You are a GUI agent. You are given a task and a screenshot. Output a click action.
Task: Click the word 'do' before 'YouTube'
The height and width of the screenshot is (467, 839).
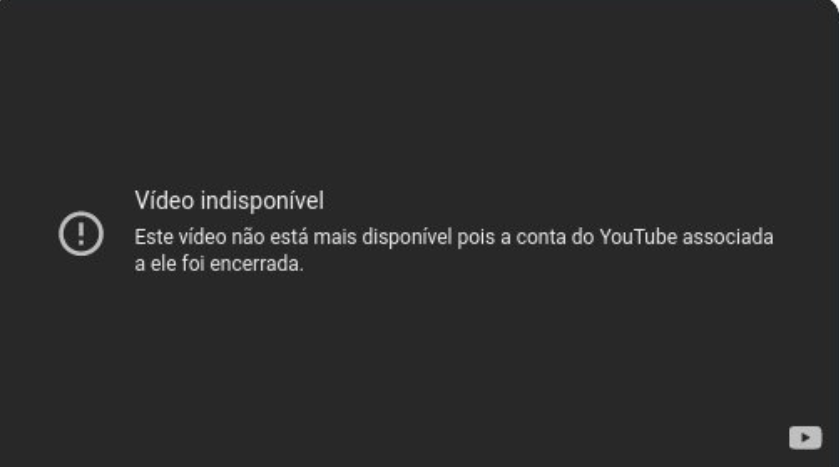[x=582, y=237]
